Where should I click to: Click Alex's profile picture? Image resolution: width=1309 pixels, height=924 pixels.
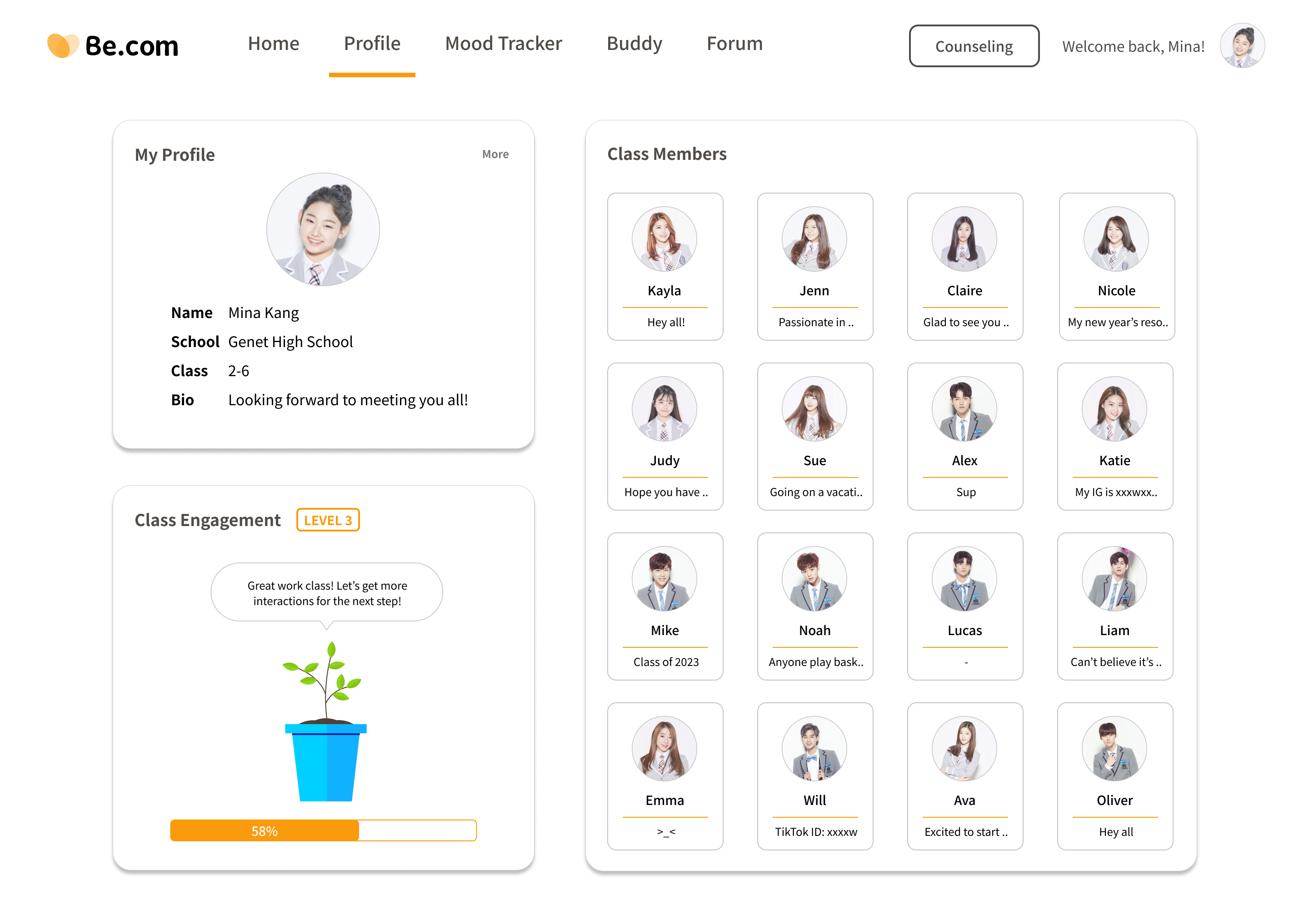pyautogui.click(x=964, y=408)
